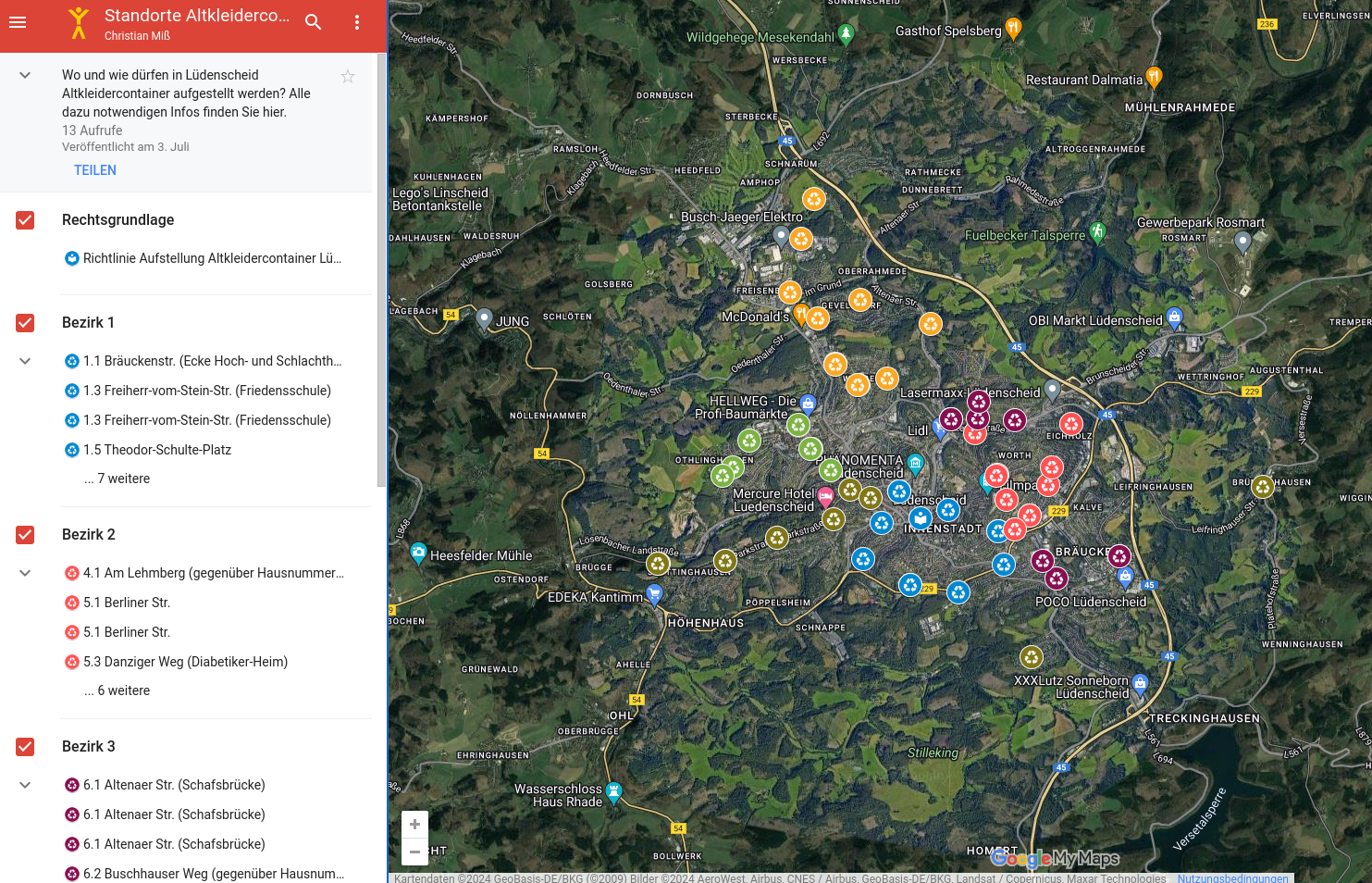Toggle the Bezirk 1 layer checkbox
1372x883 pixels.
pyautogui.click(x=25, y=323)
